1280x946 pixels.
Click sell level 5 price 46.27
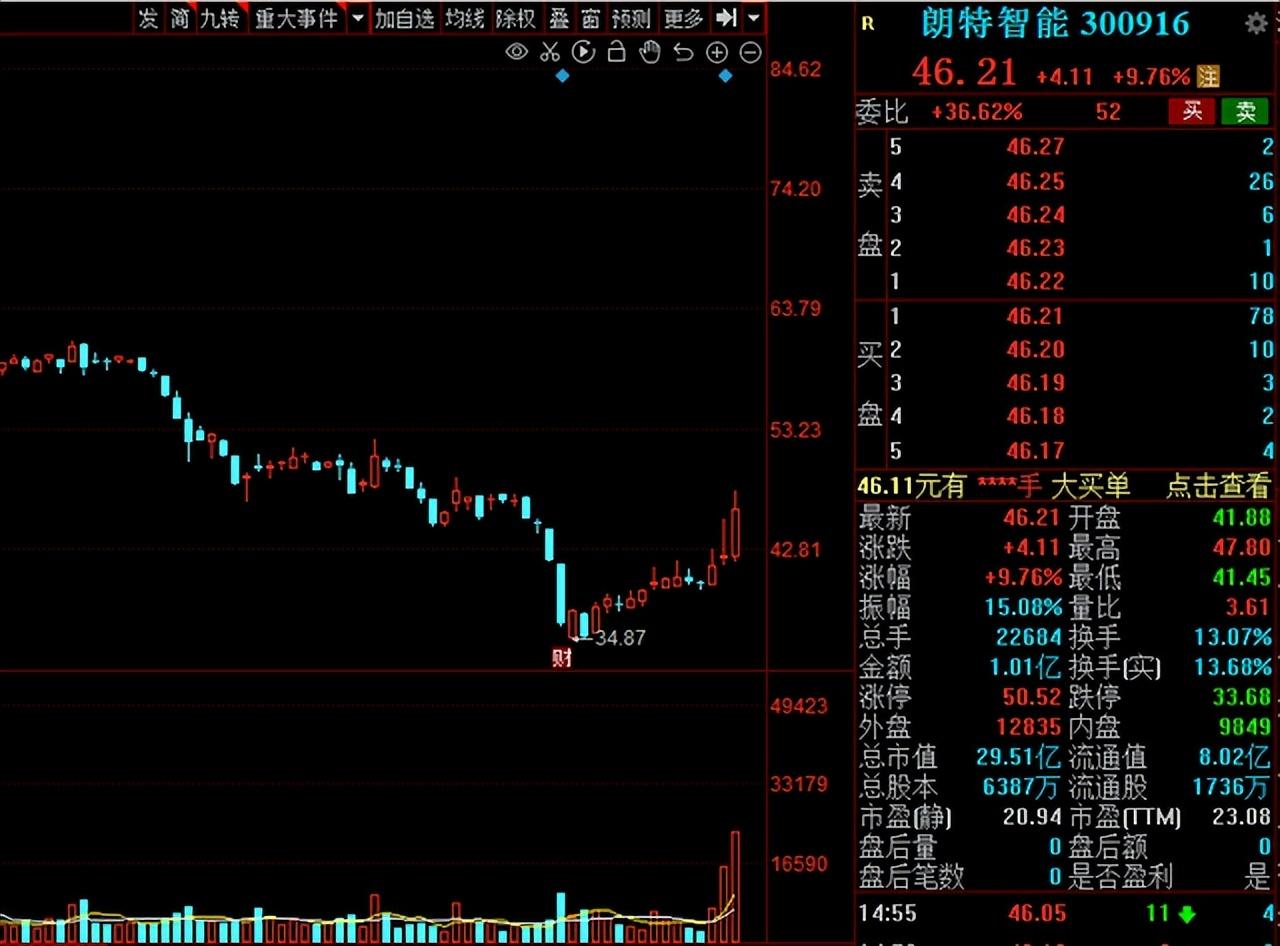click(x=1035, y=147)
